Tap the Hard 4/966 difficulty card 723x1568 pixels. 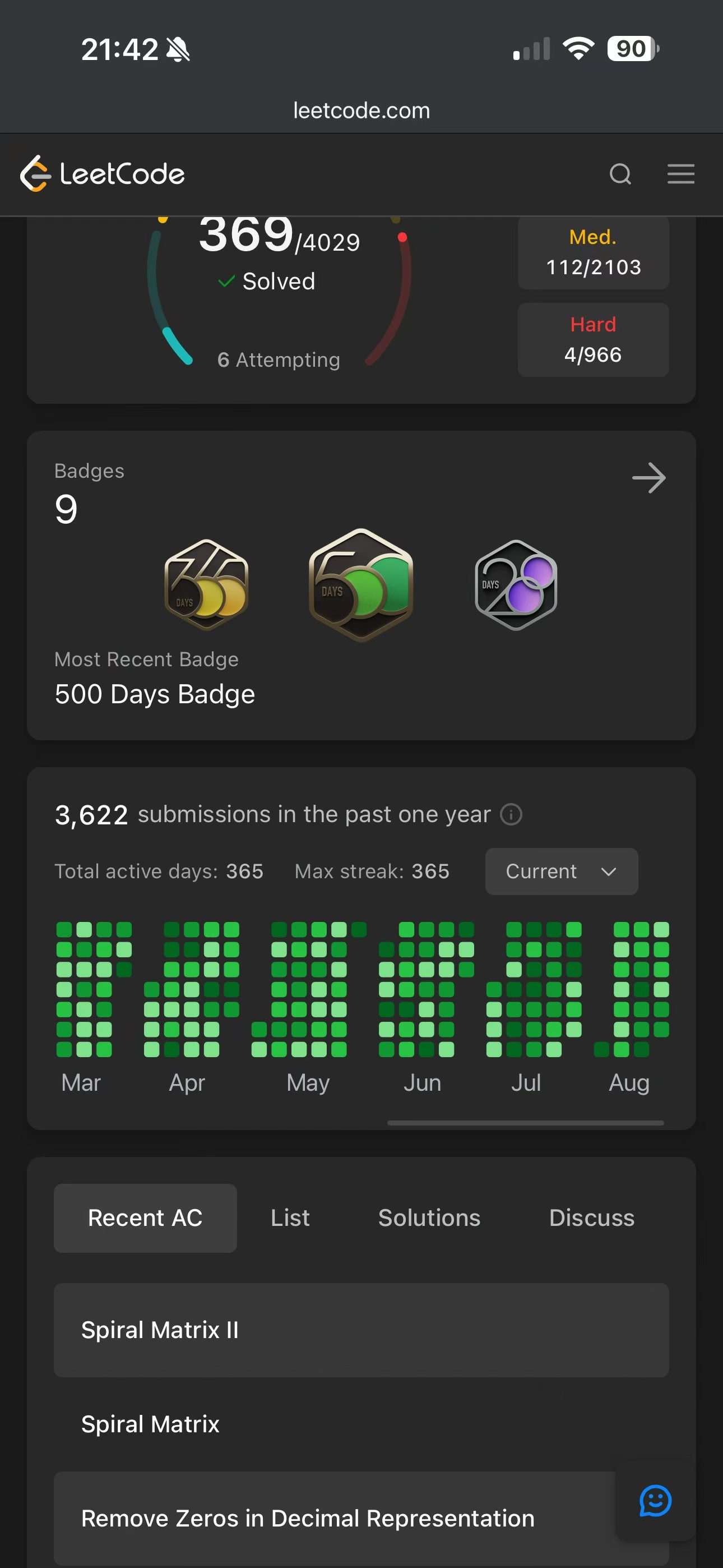(x=594, y=340)
